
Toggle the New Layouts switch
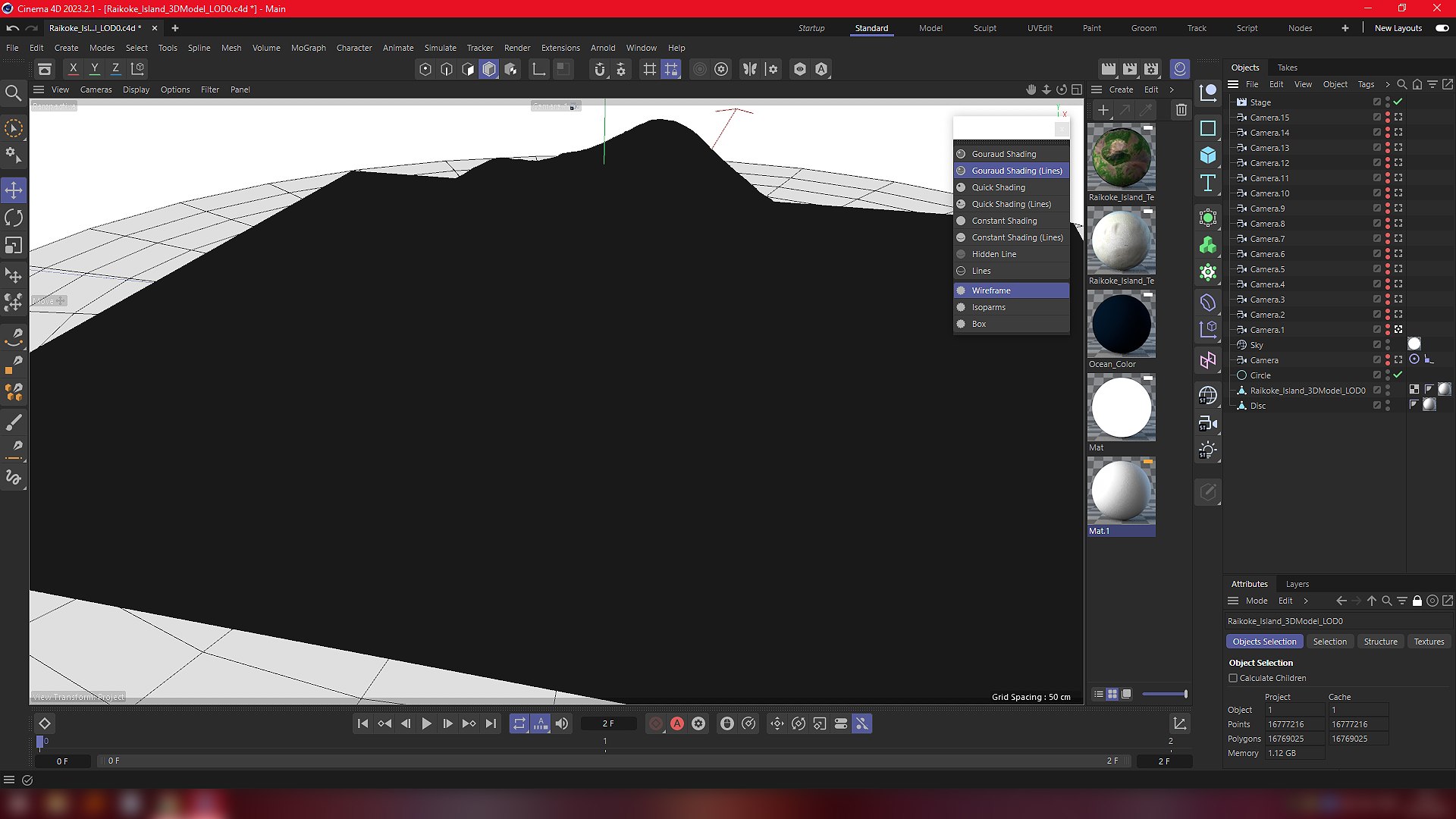click(1442, 28)
